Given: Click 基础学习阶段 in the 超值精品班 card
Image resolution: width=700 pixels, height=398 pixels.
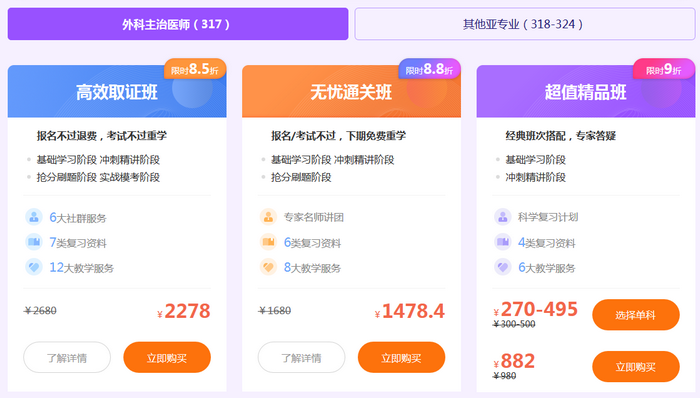Looking at the screenshot, I should [x=536, y=160].
